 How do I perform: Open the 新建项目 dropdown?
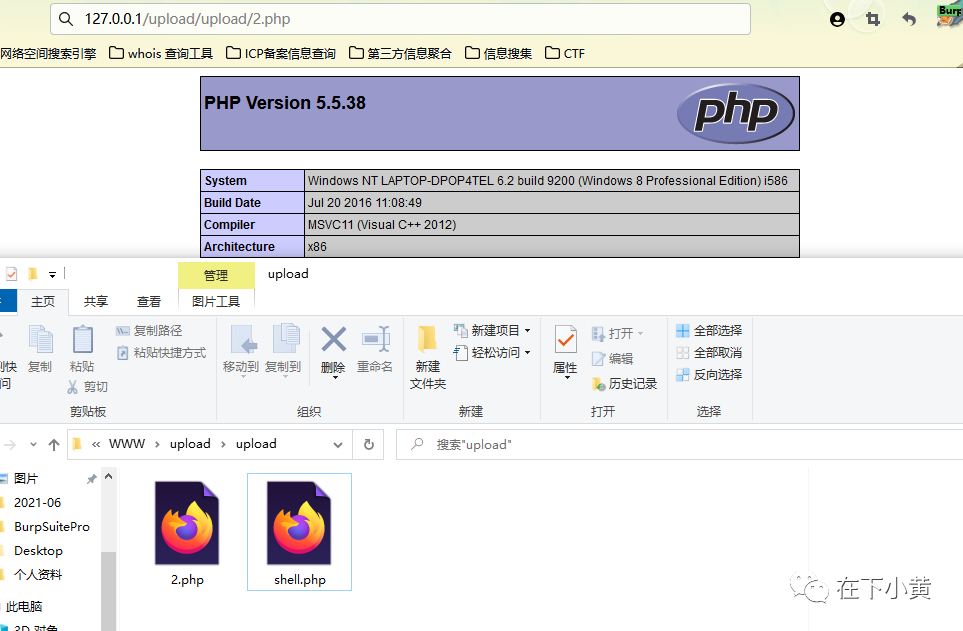(492, 331)
